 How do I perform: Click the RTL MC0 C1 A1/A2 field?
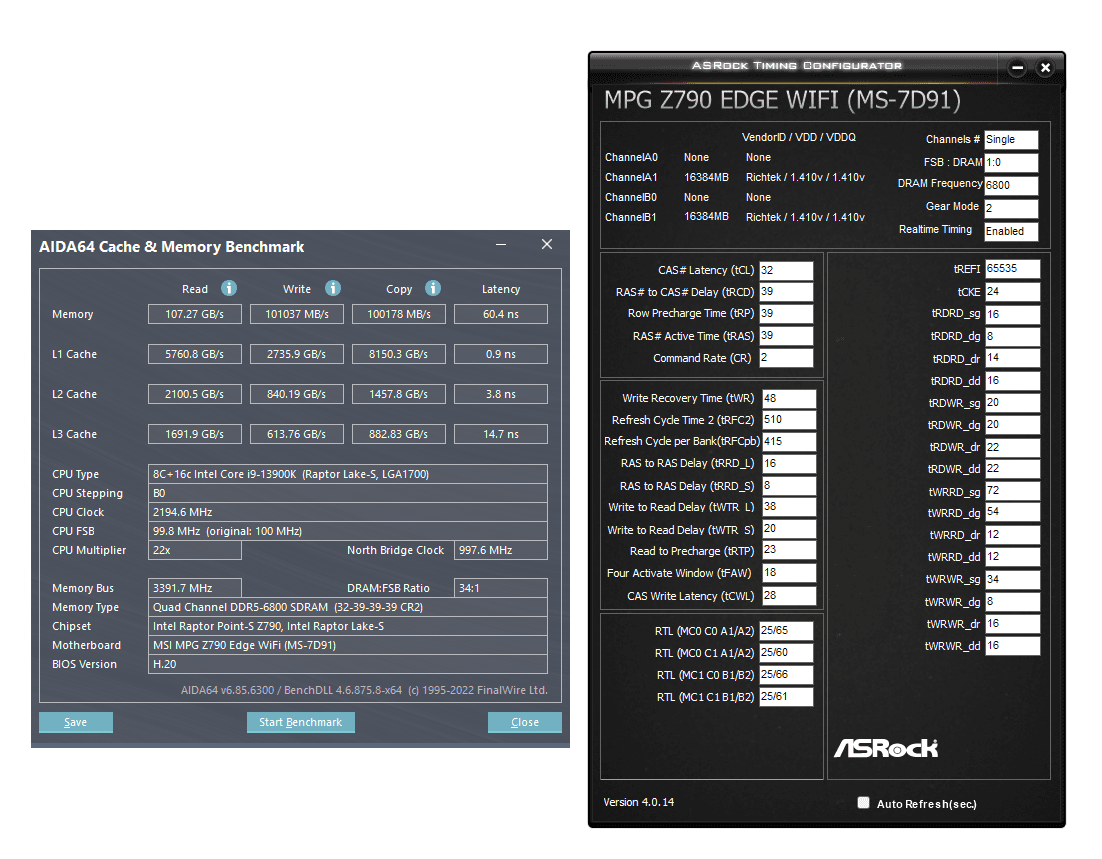tap(786, 652)
